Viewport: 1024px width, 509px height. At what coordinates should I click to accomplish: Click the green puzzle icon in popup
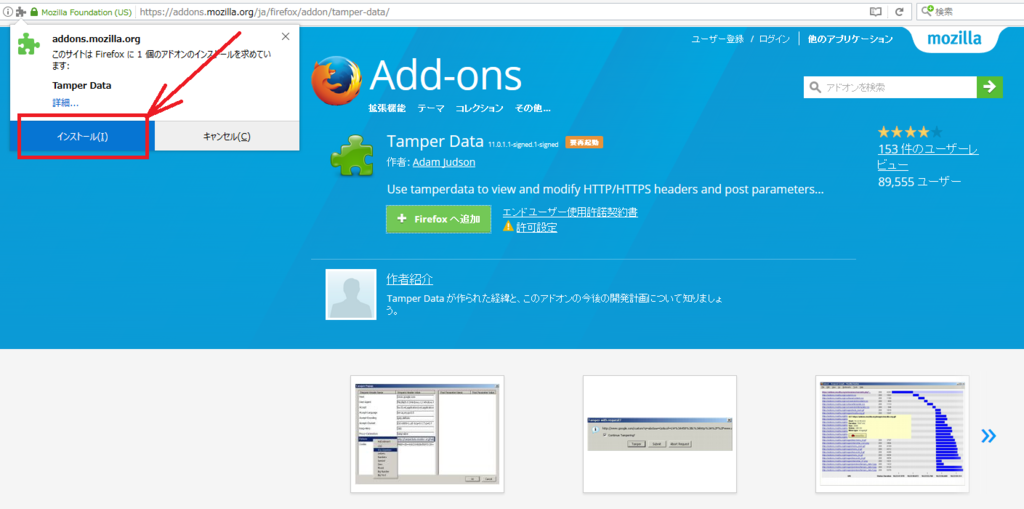click(x=29, y=44)
